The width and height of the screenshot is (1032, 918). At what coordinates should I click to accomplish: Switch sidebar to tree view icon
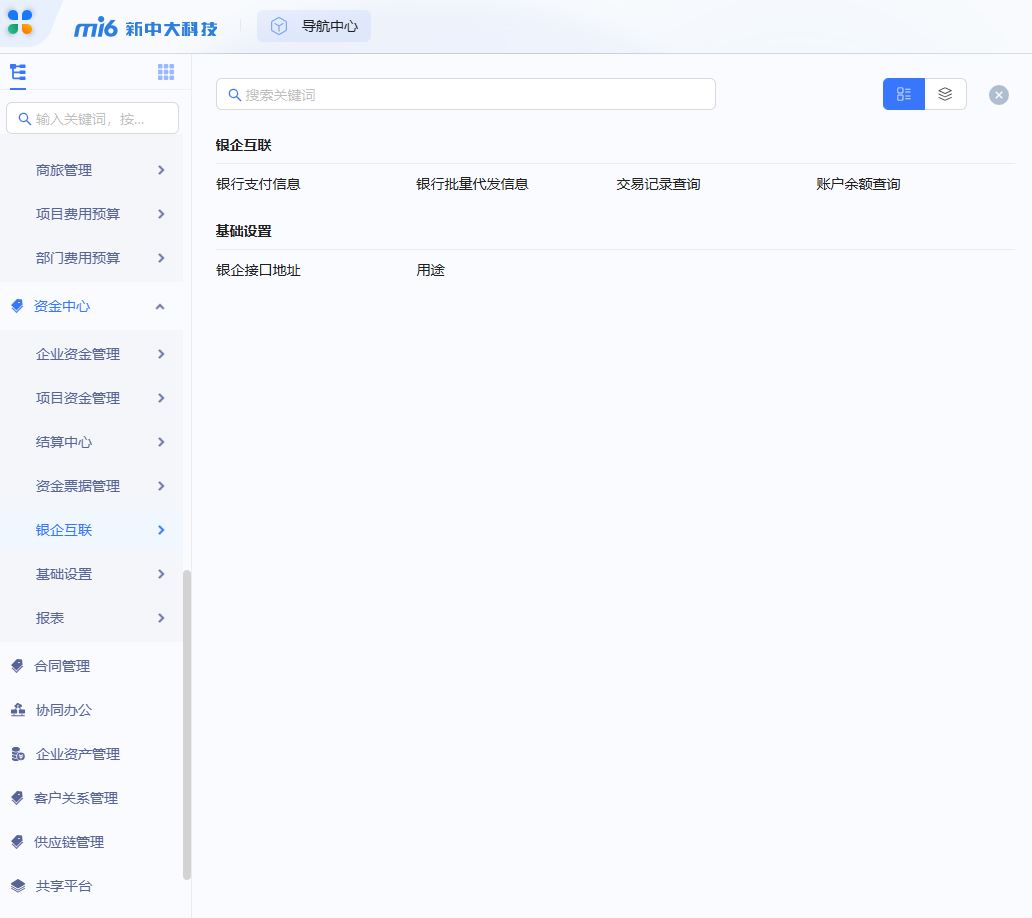[x=18, y=72]
